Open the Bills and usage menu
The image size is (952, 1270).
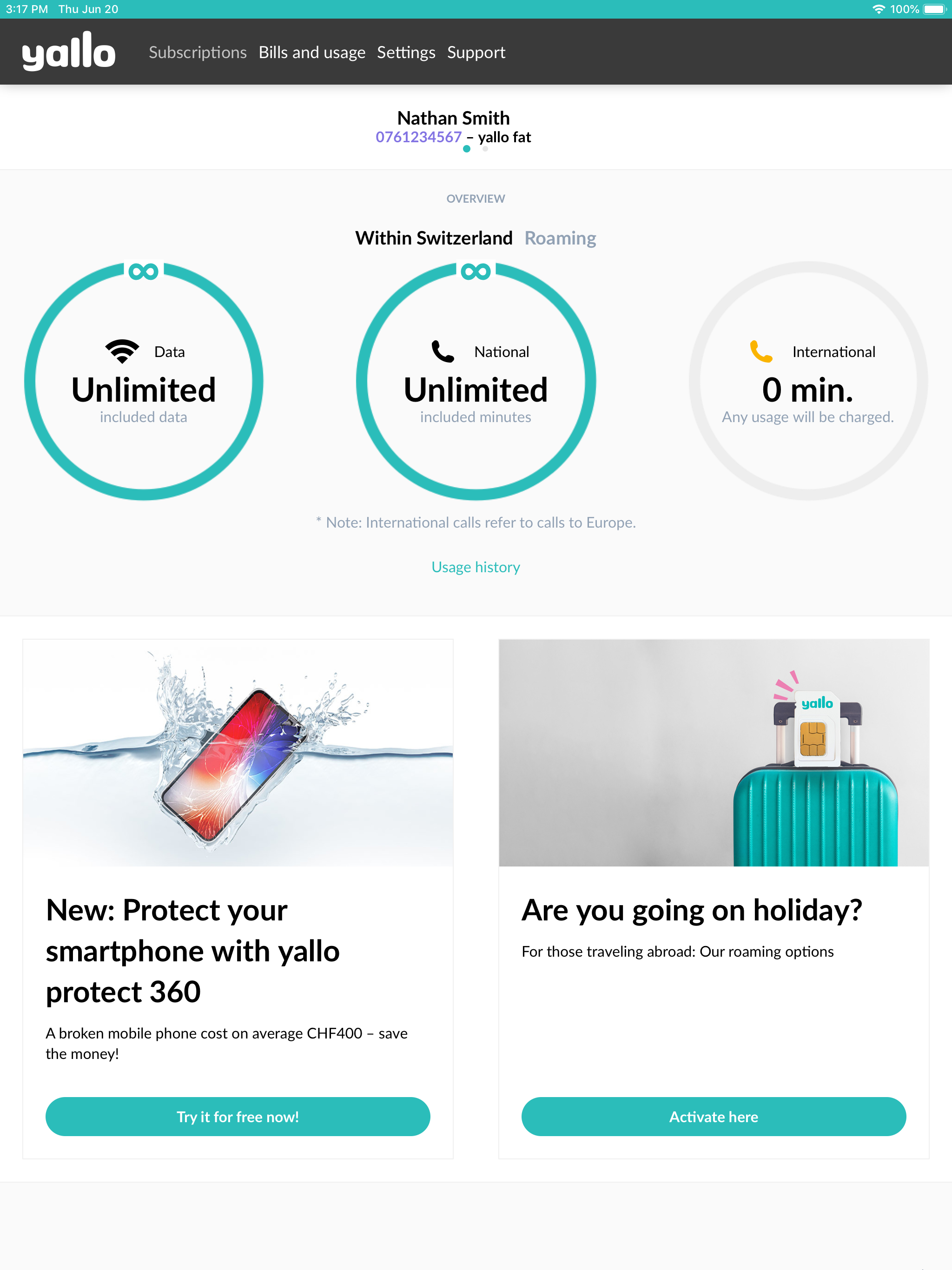click(312, 52)
